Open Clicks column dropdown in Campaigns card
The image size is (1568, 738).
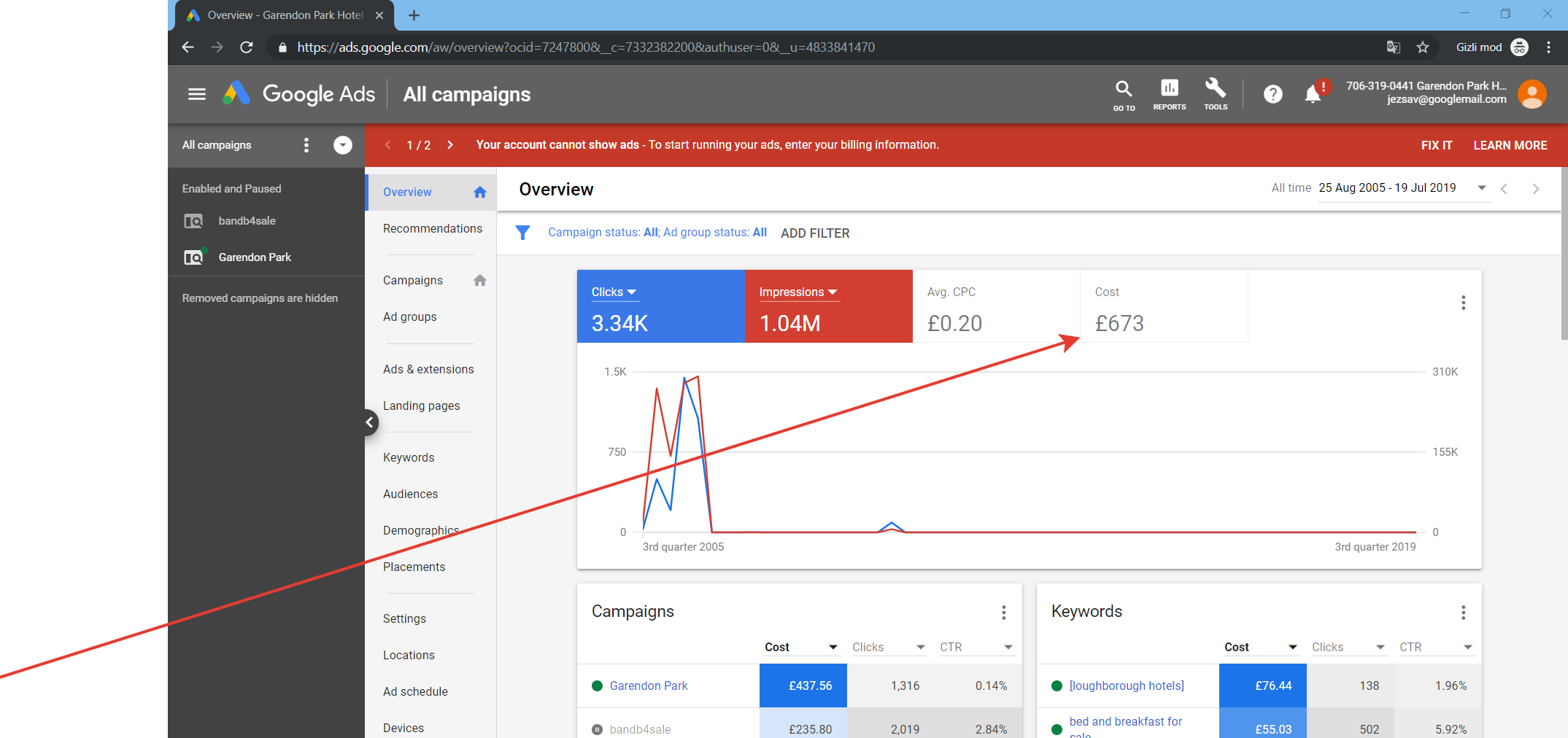coord(889,648)
